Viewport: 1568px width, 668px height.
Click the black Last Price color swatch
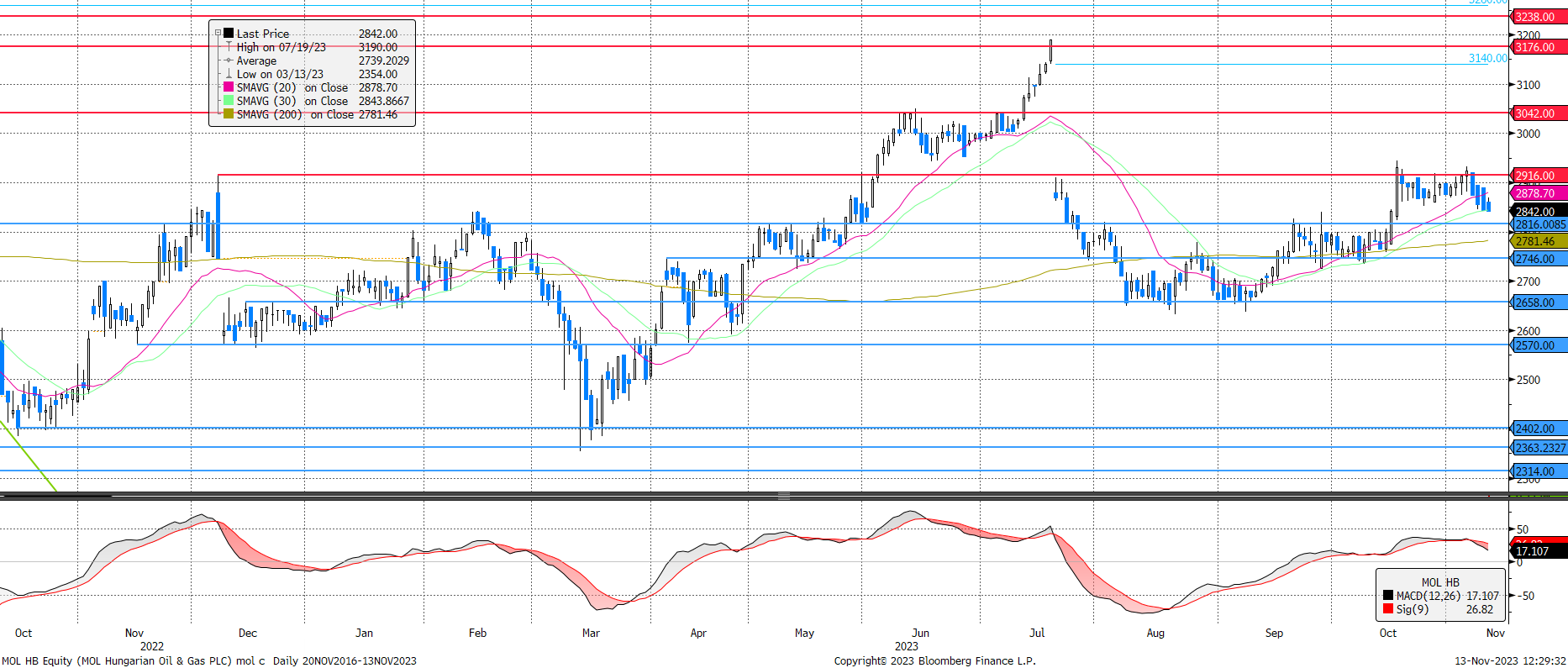[229, 34]
